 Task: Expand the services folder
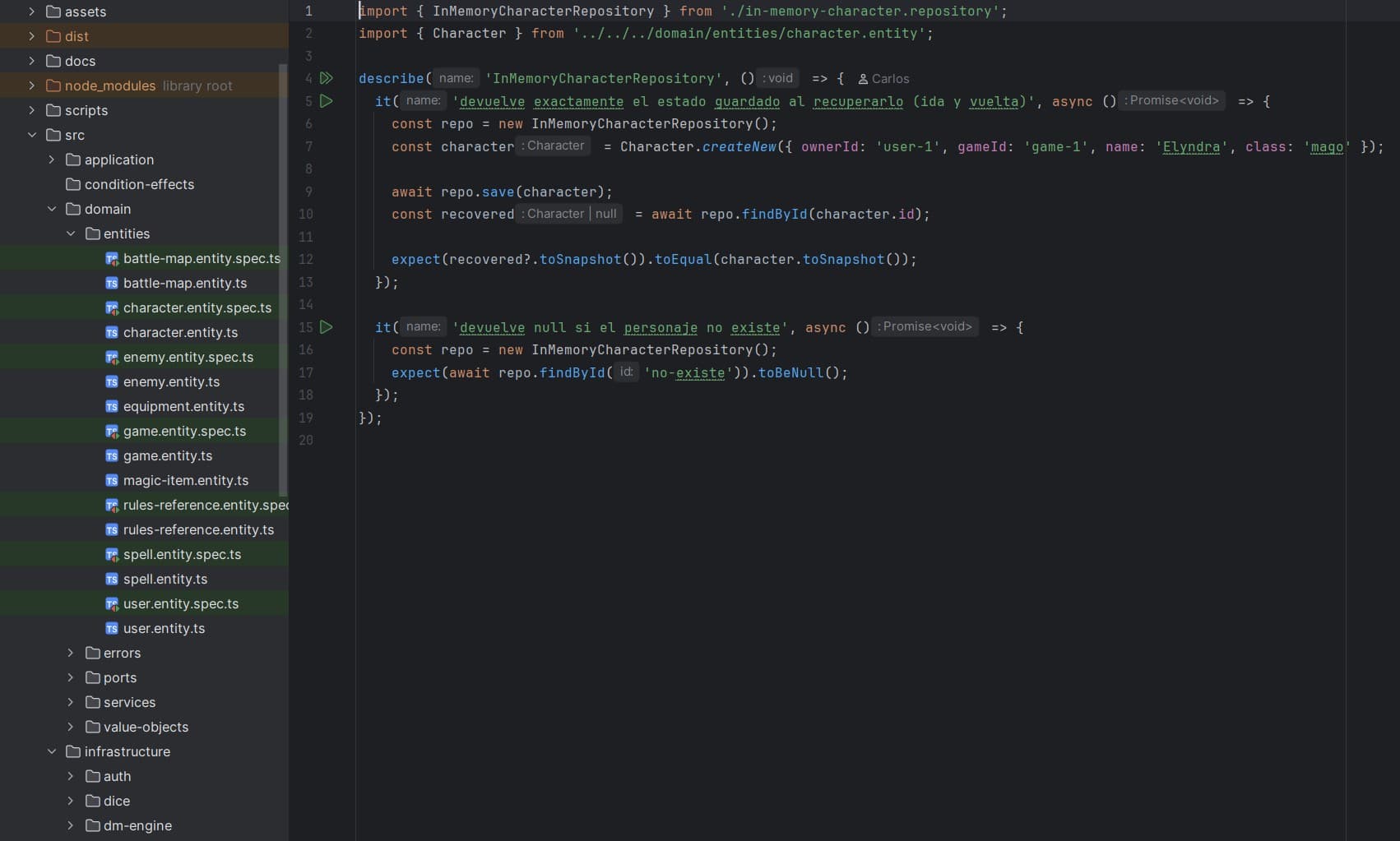point(71,702)
